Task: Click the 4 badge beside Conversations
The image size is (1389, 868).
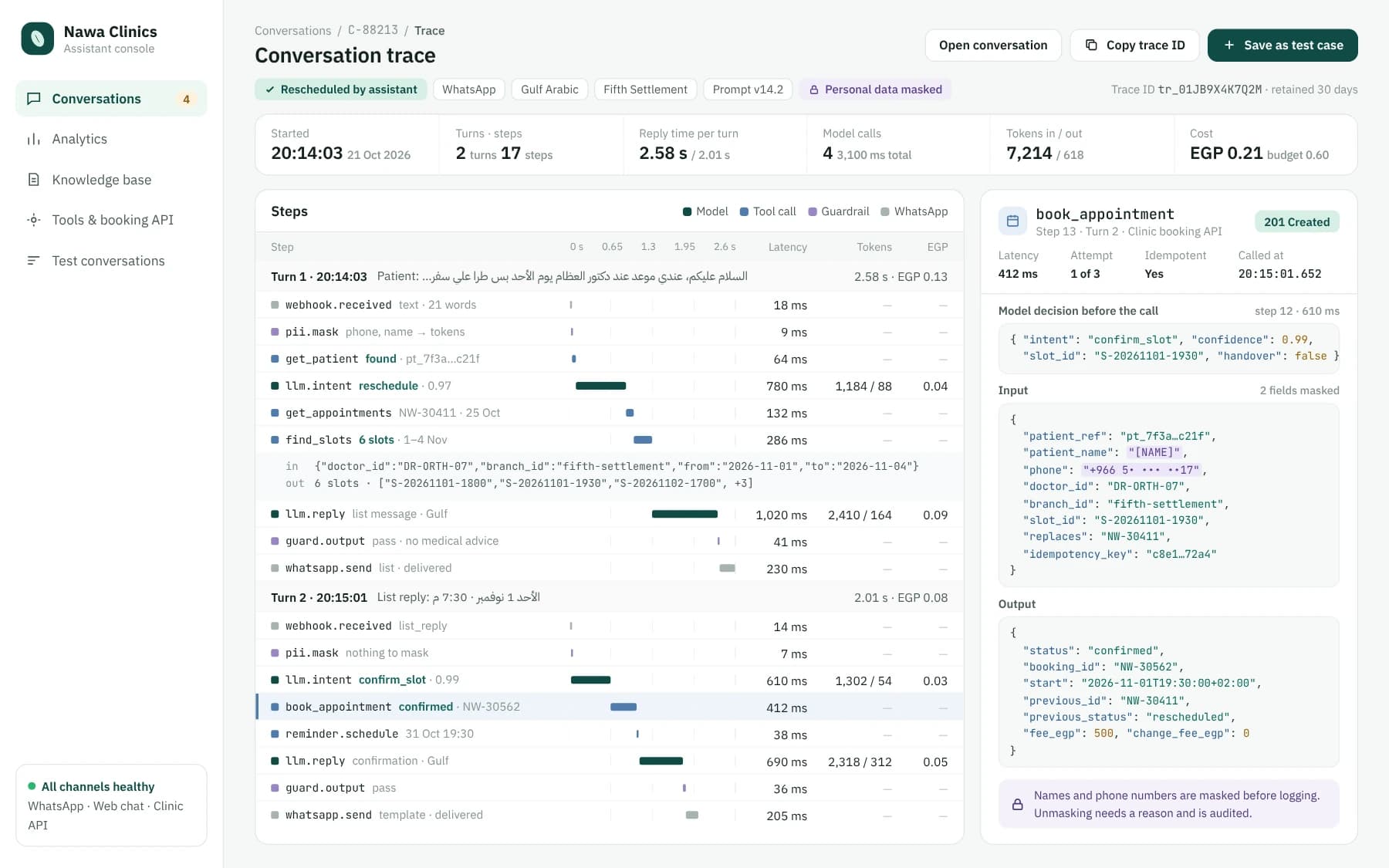Action: pos(186,99)
